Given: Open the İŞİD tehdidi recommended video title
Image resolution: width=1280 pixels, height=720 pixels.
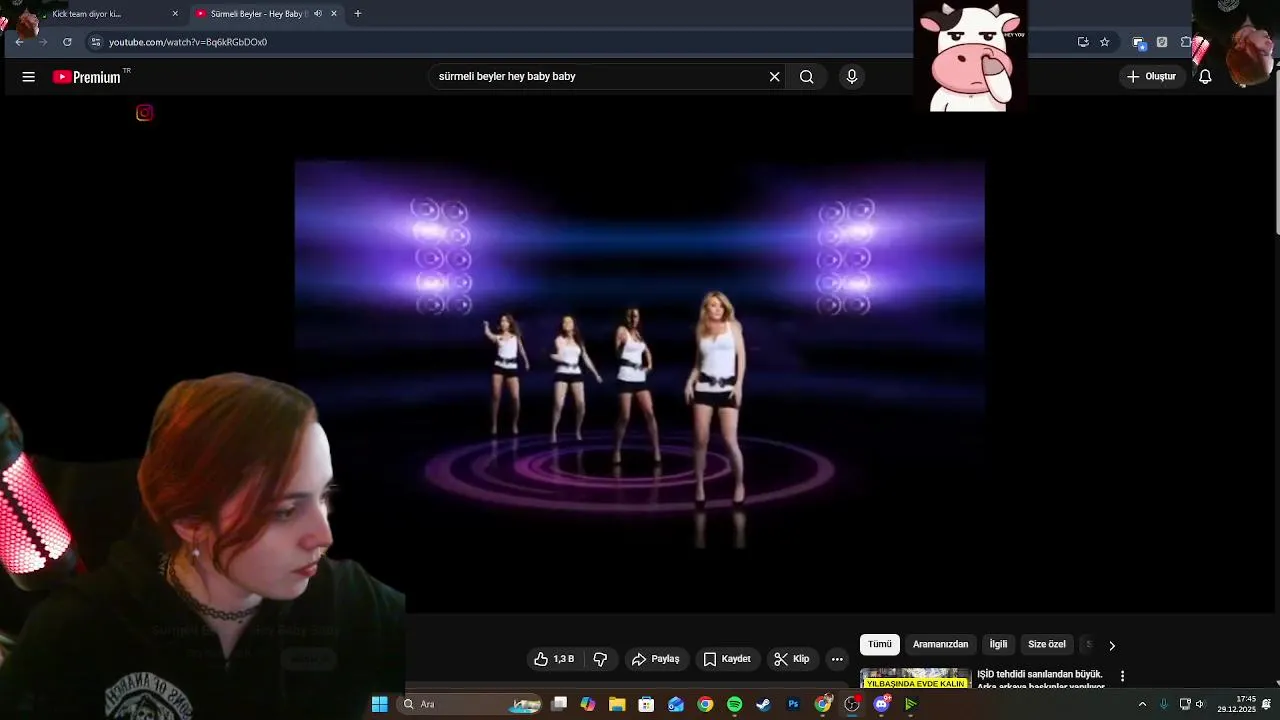Looking at the screenshot, I should coord(1040,680).
